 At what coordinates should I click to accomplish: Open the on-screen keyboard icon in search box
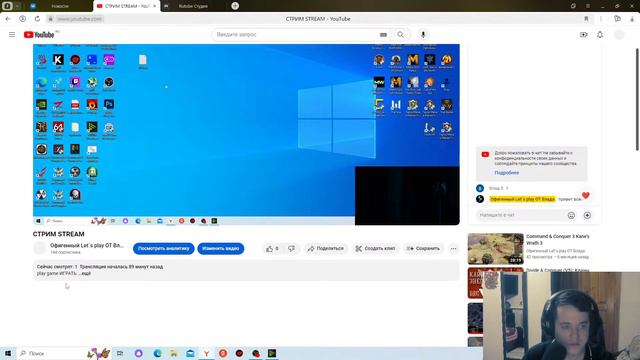[x=383, y=35]
